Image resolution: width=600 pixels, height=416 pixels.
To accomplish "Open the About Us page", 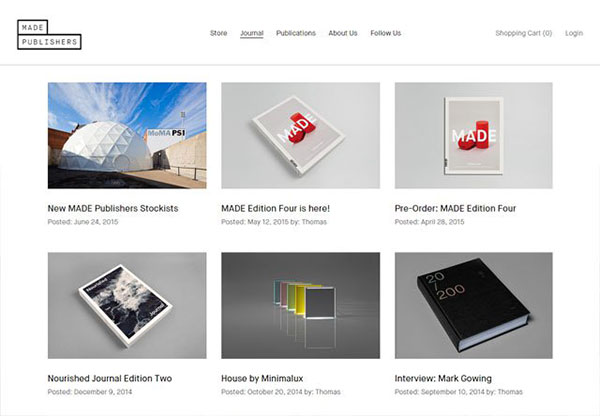I will tap(343, 33).
